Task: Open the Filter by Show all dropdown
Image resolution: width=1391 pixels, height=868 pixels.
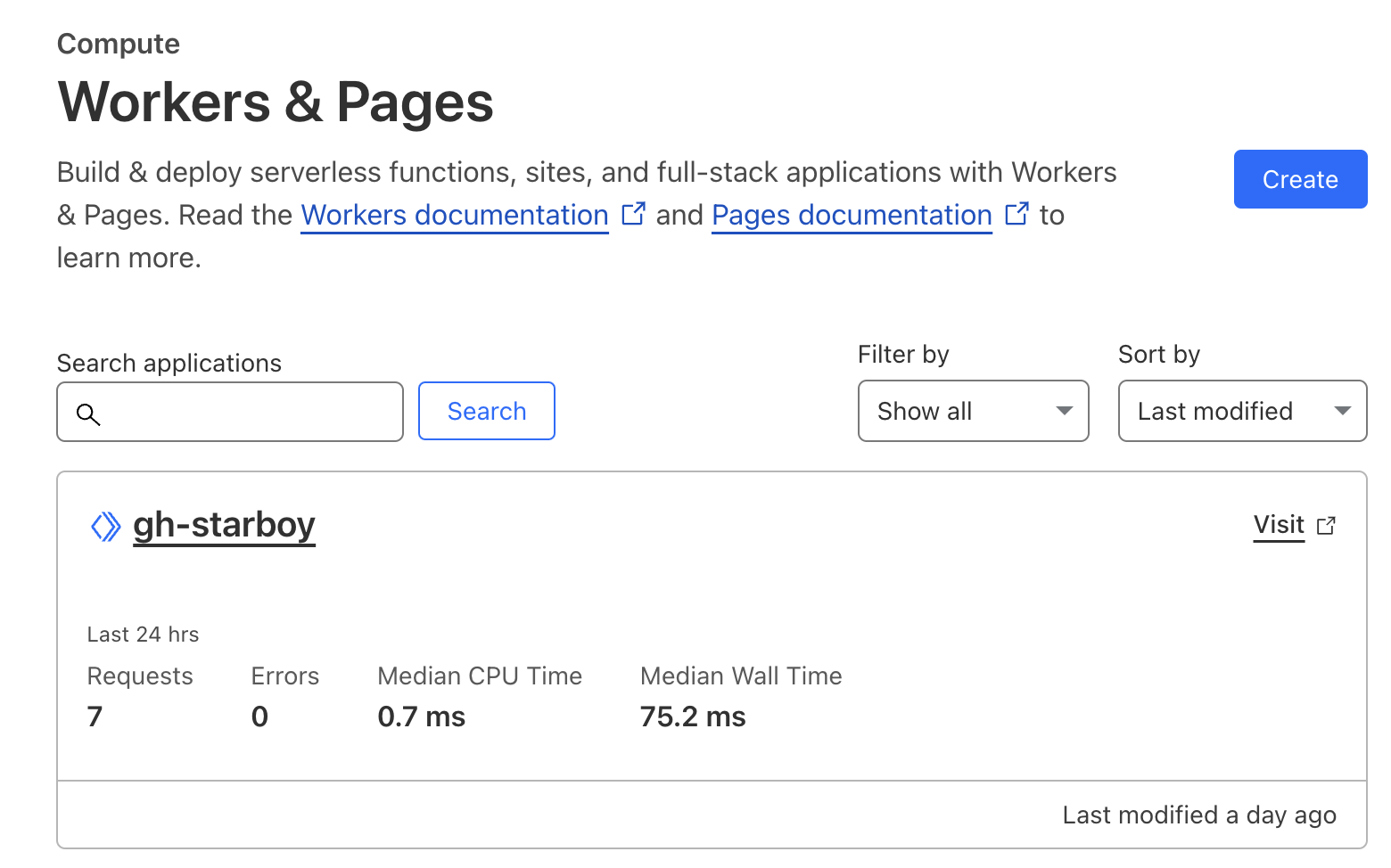Action: click(x=973, y=411)
